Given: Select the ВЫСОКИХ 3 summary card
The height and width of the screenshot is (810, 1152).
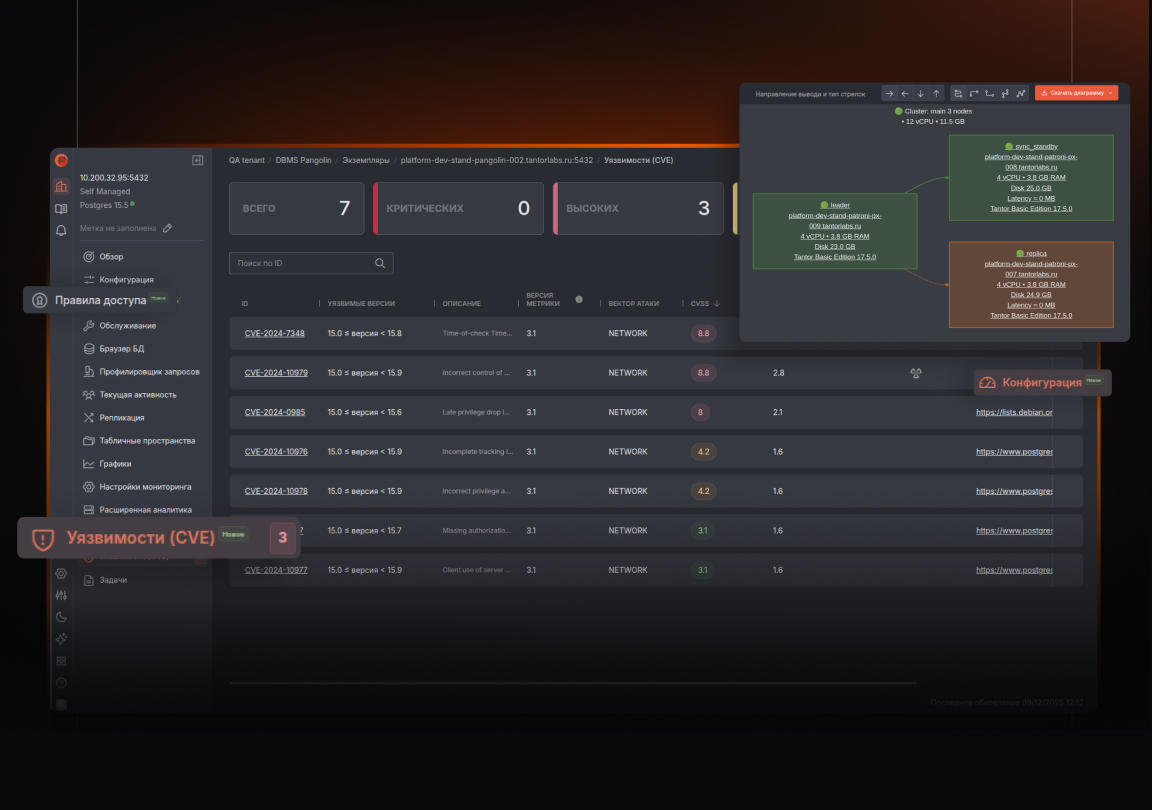Looking at the screenshot, I should (x=638, y=209).
